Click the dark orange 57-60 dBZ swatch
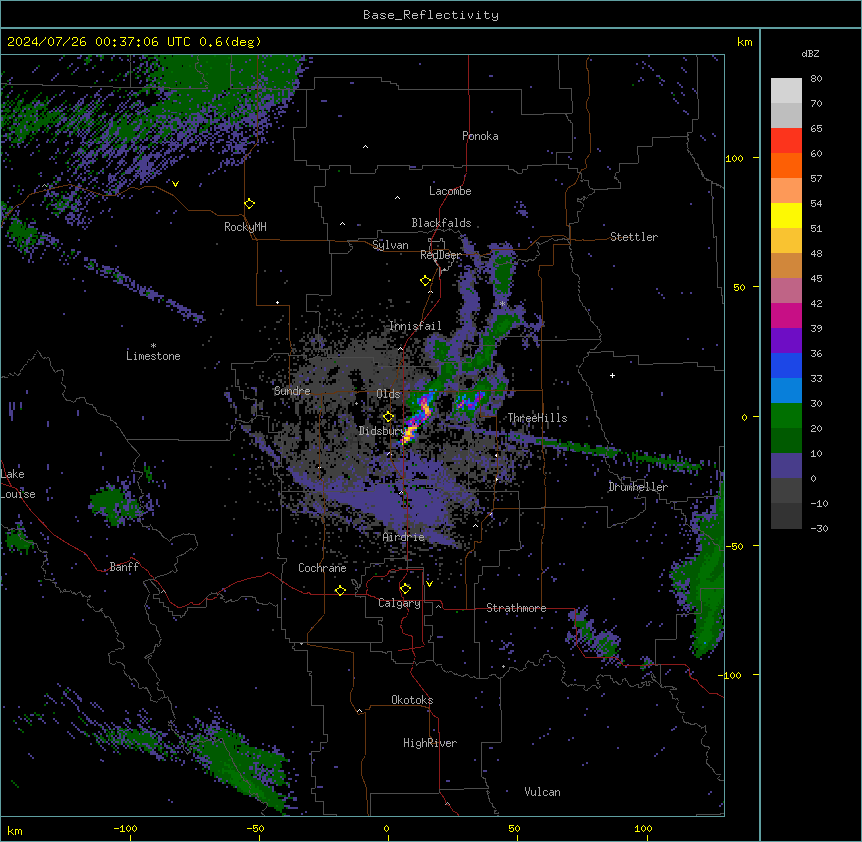The width and height of the screenshot is (862, 842). [x=786, y=165]
